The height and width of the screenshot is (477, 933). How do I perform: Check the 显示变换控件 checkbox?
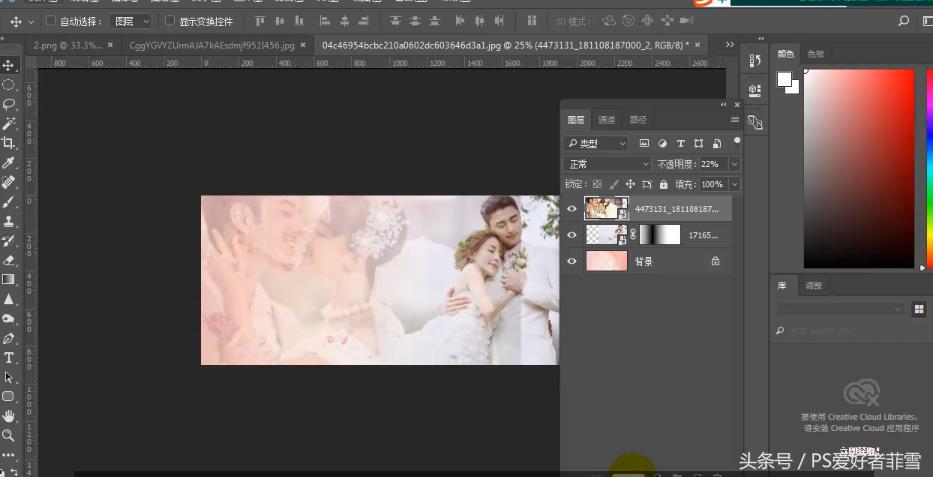tap(169, 21)
